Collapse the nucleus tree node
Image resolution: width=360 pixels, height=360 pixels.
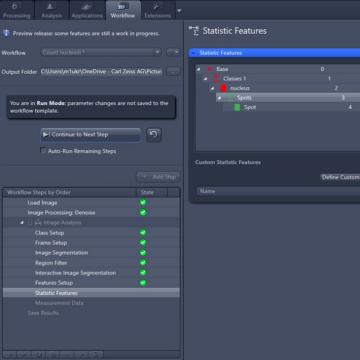(213, 88)
